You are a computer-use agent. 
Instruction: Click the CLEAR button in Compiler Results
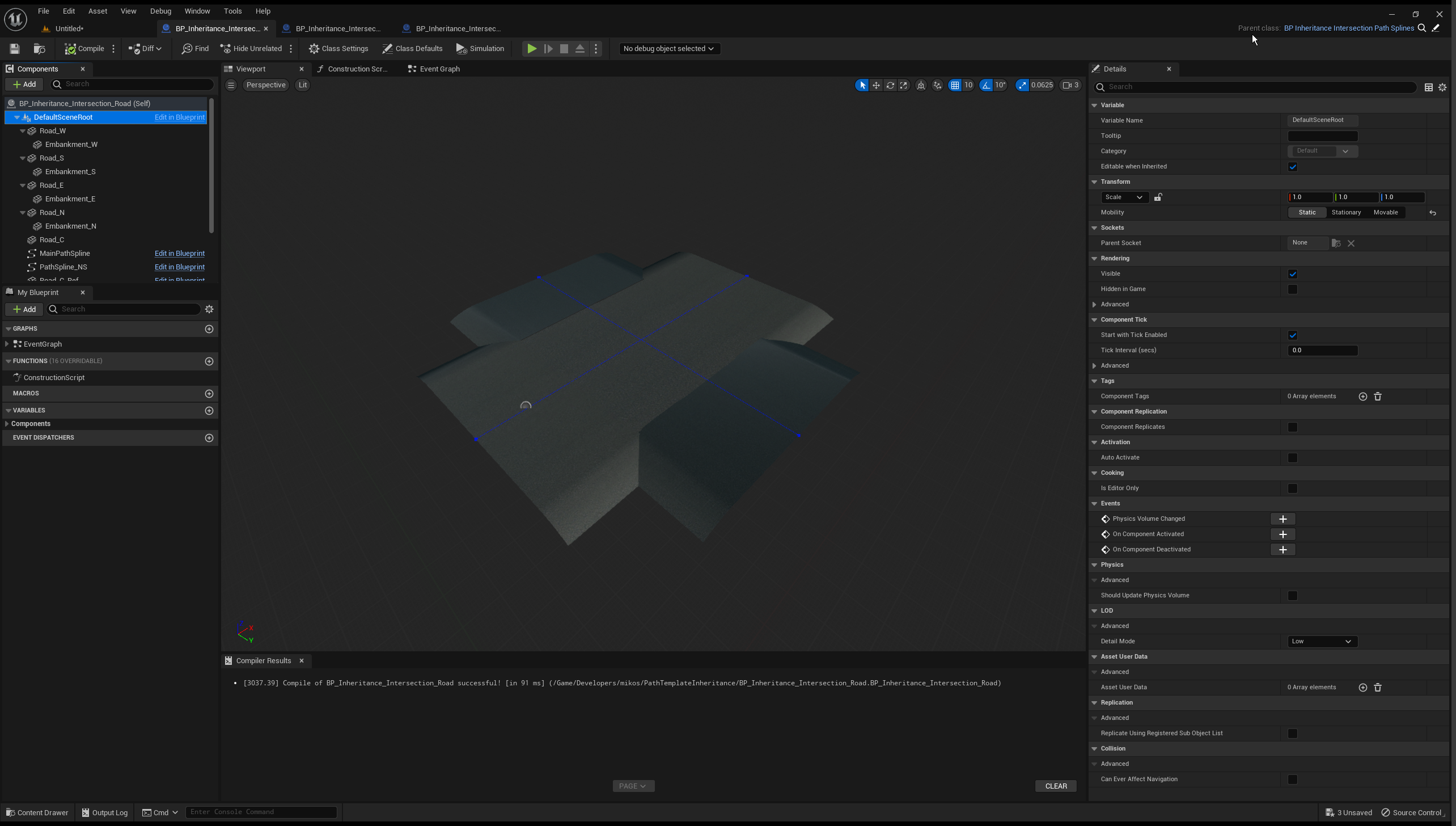1056,786
